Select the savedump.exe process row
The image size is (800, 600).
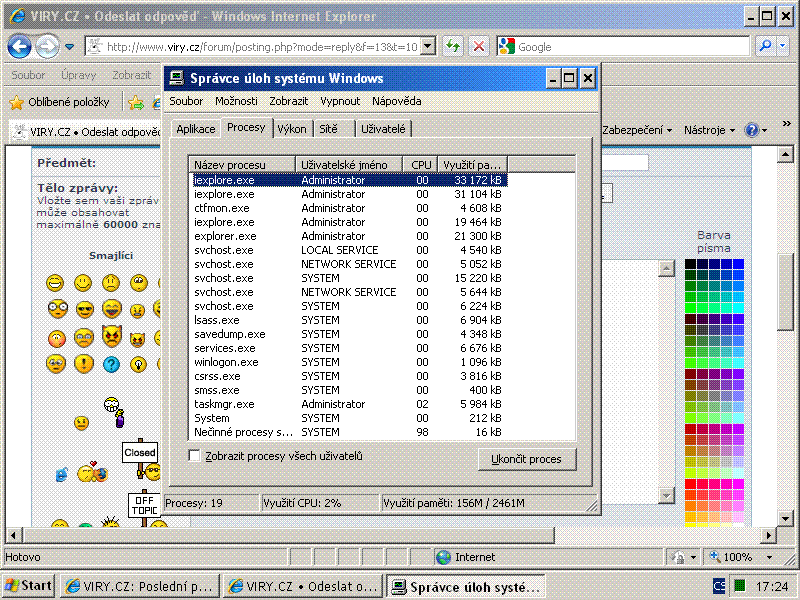pos(349,334)
